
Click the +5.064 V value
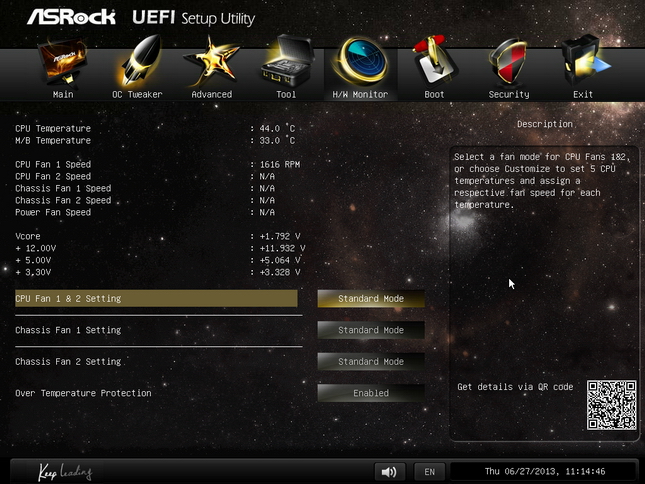point(280,260)
